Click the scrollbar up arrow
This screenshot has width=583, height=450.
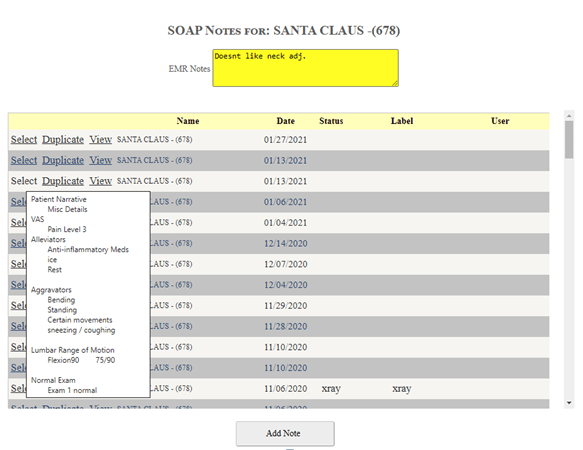[569, 116]
